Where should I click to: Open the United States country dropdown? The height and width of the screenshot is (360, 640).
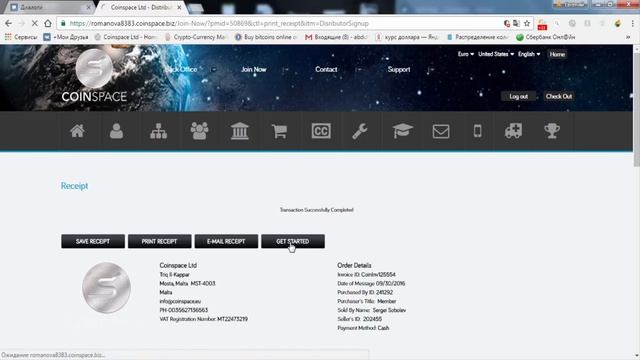pos(496,54)
